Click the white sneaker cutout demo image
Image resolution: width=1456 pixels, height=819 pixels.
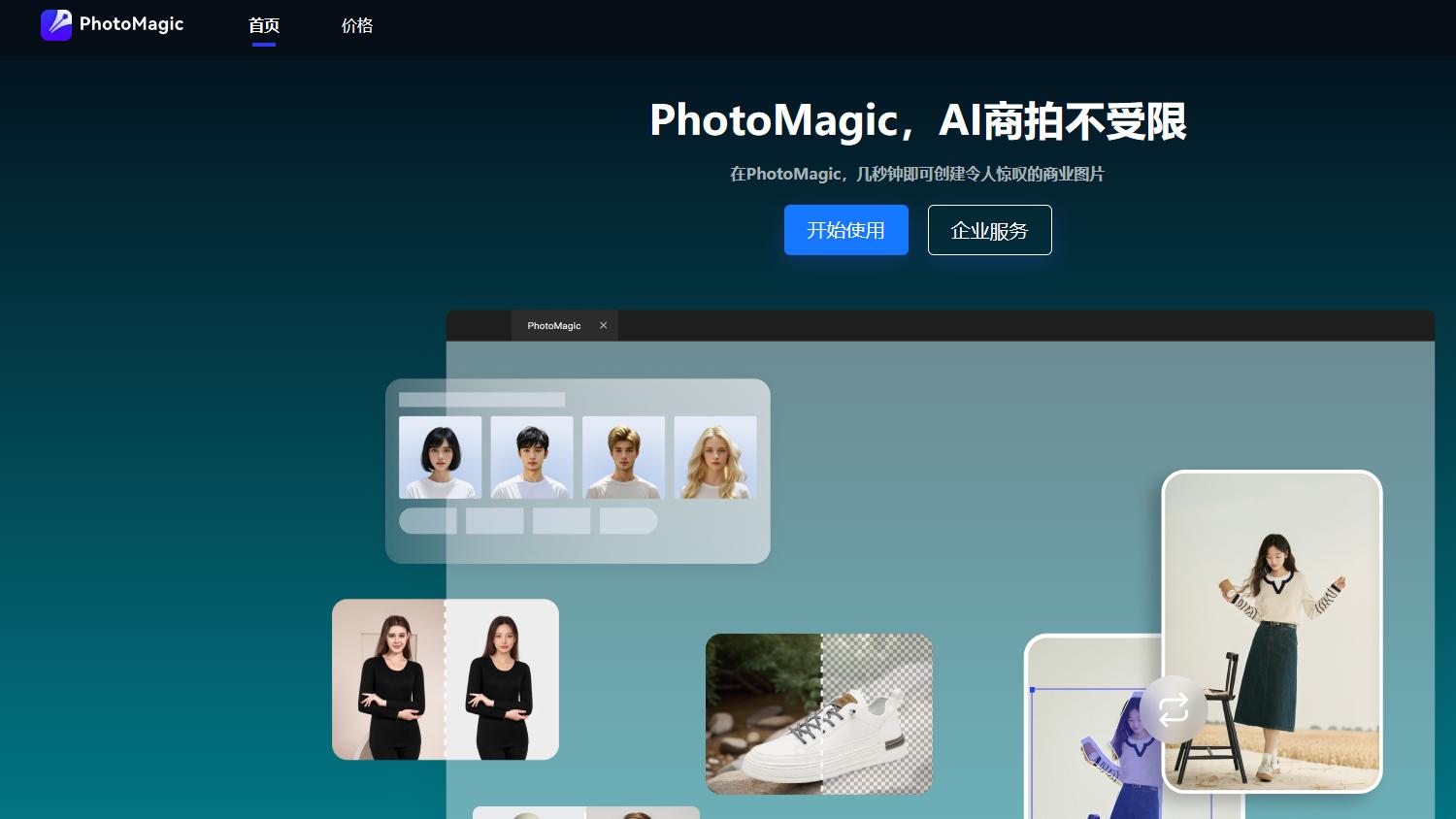coord(818,714)
